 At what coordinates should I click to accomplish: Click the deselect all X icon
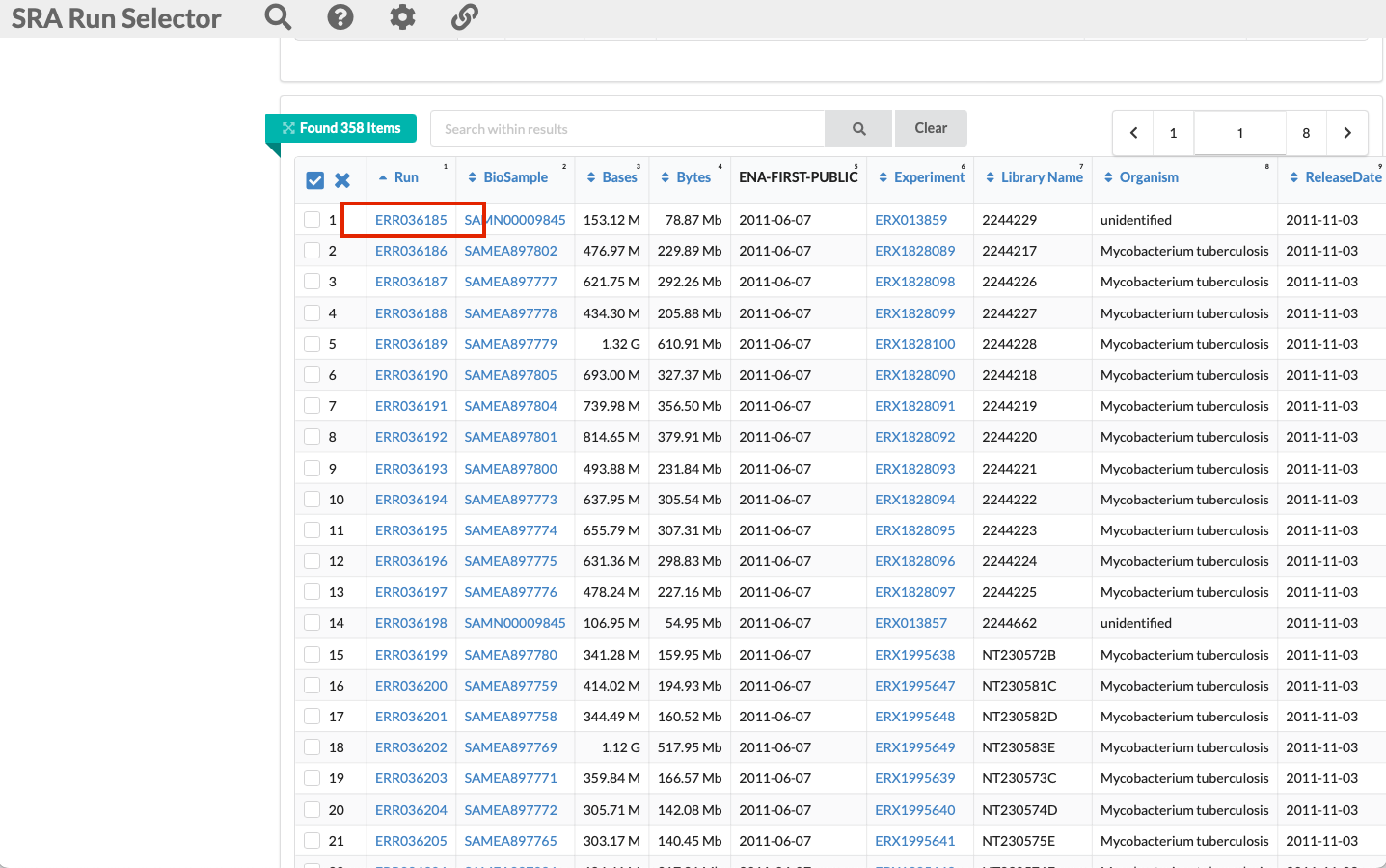click(342, 180)
